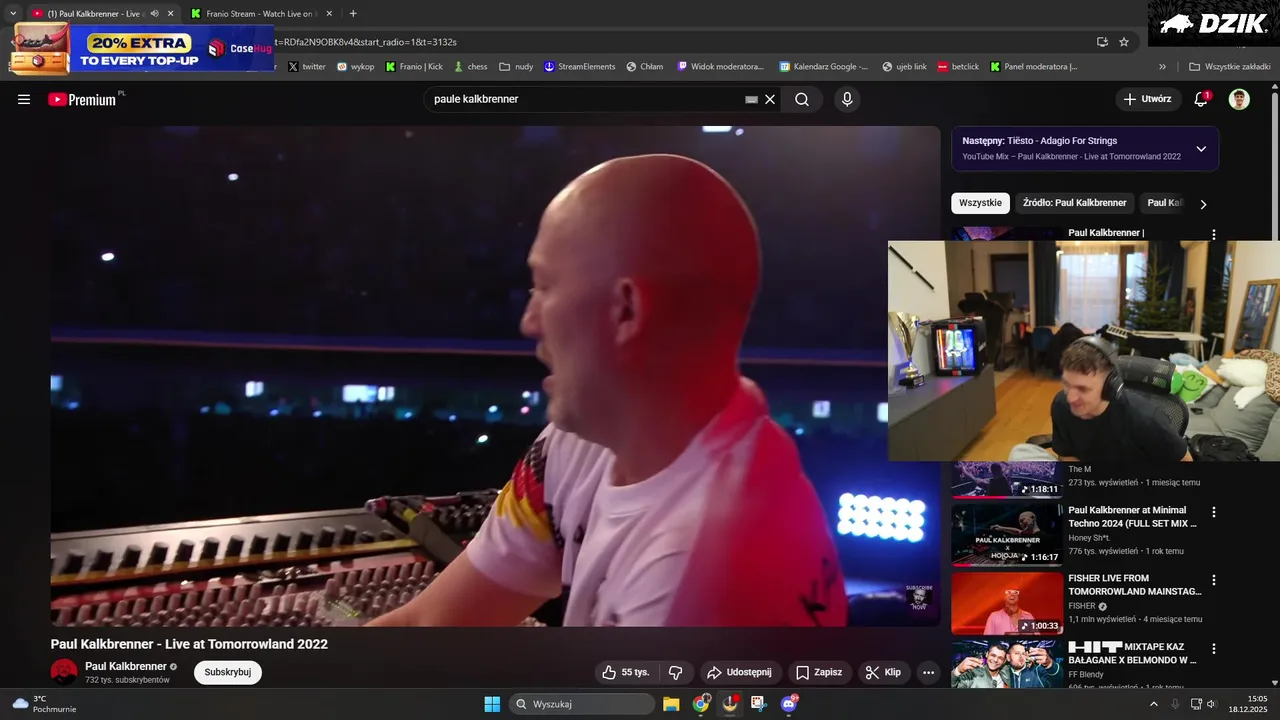Viewport: 1280px width, 720px height.
Task: Click the Subskrybuj button
Action: click(x=227, y=672)
